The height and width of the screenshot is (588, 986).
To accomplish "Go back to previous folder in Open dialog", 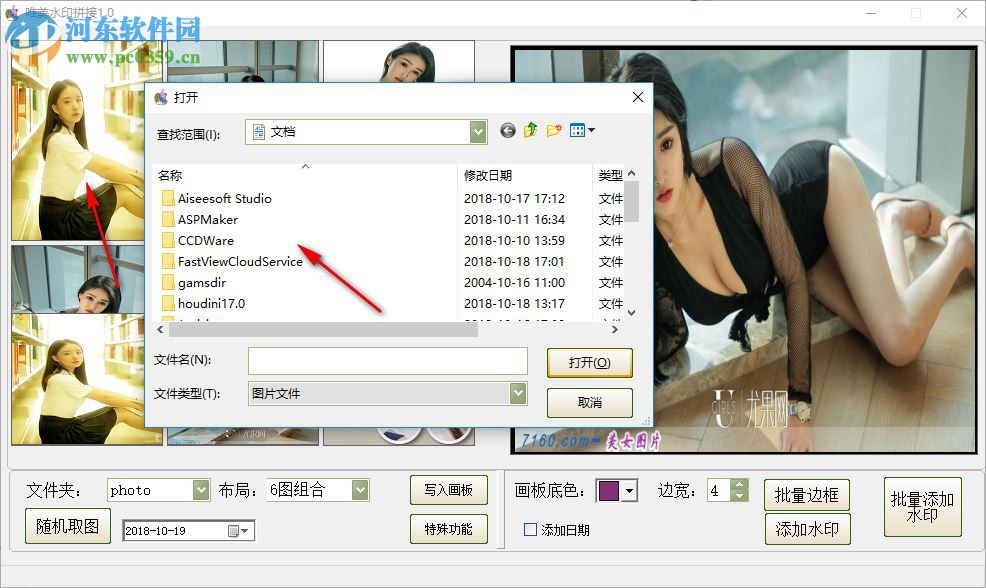I will point(507,130).
